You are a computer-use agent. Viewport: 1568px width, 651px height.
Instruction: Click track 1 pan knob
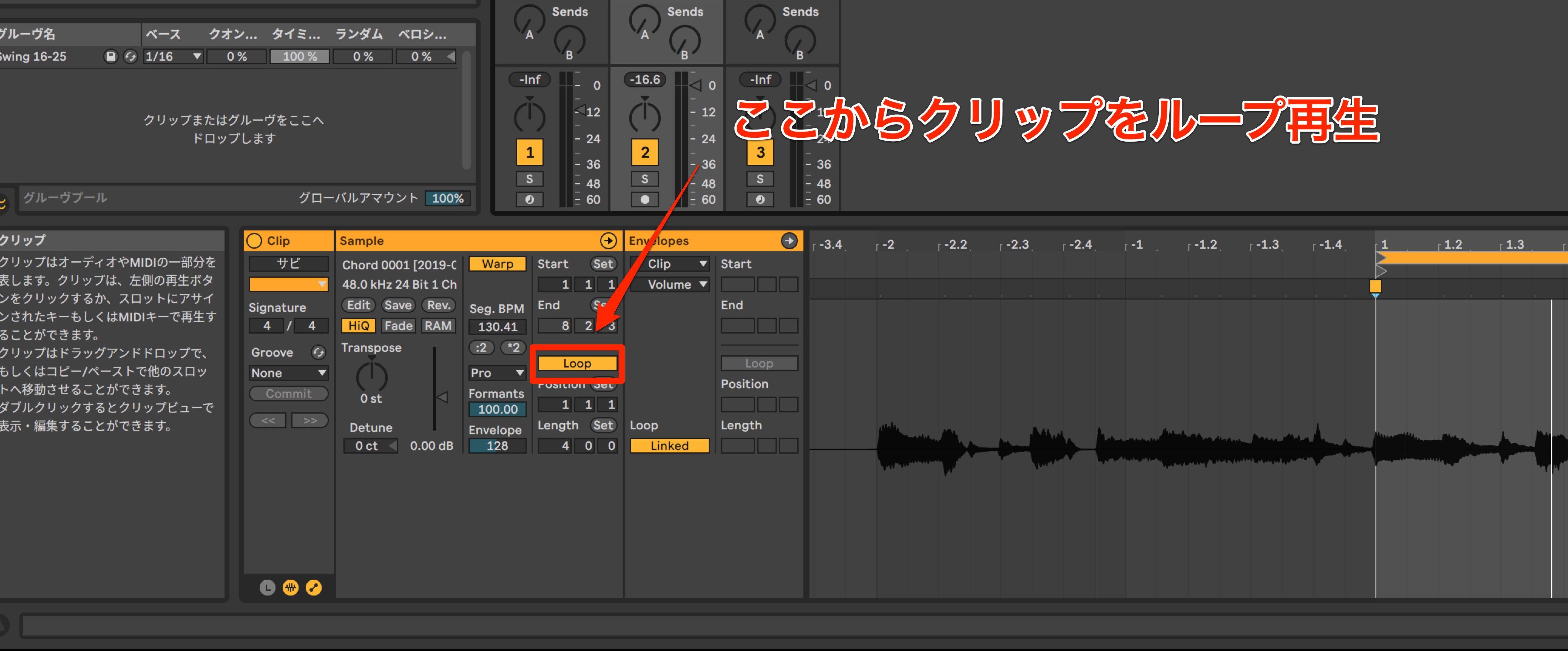[529, 116]
